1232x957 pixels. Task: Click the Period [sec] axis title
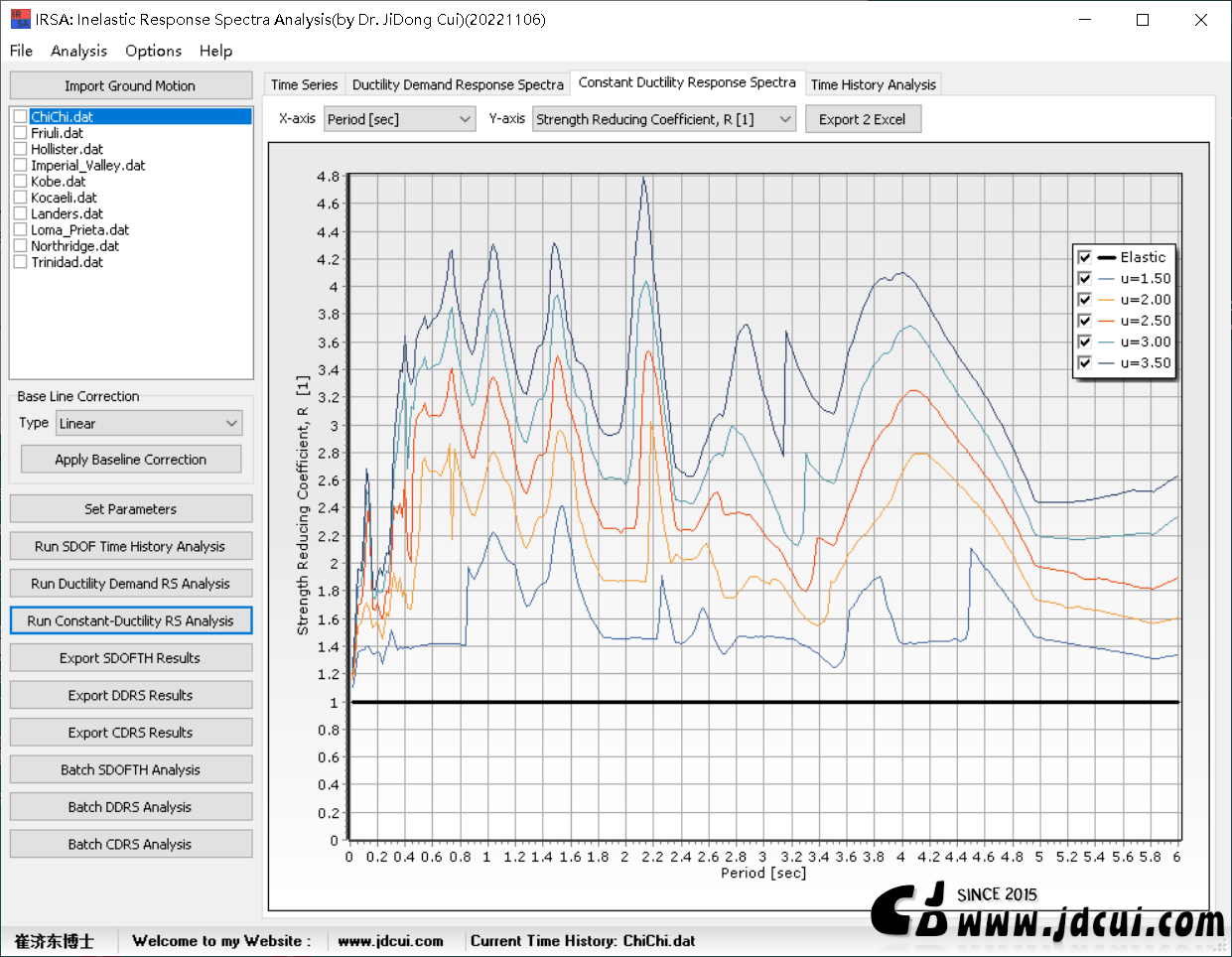763,873
